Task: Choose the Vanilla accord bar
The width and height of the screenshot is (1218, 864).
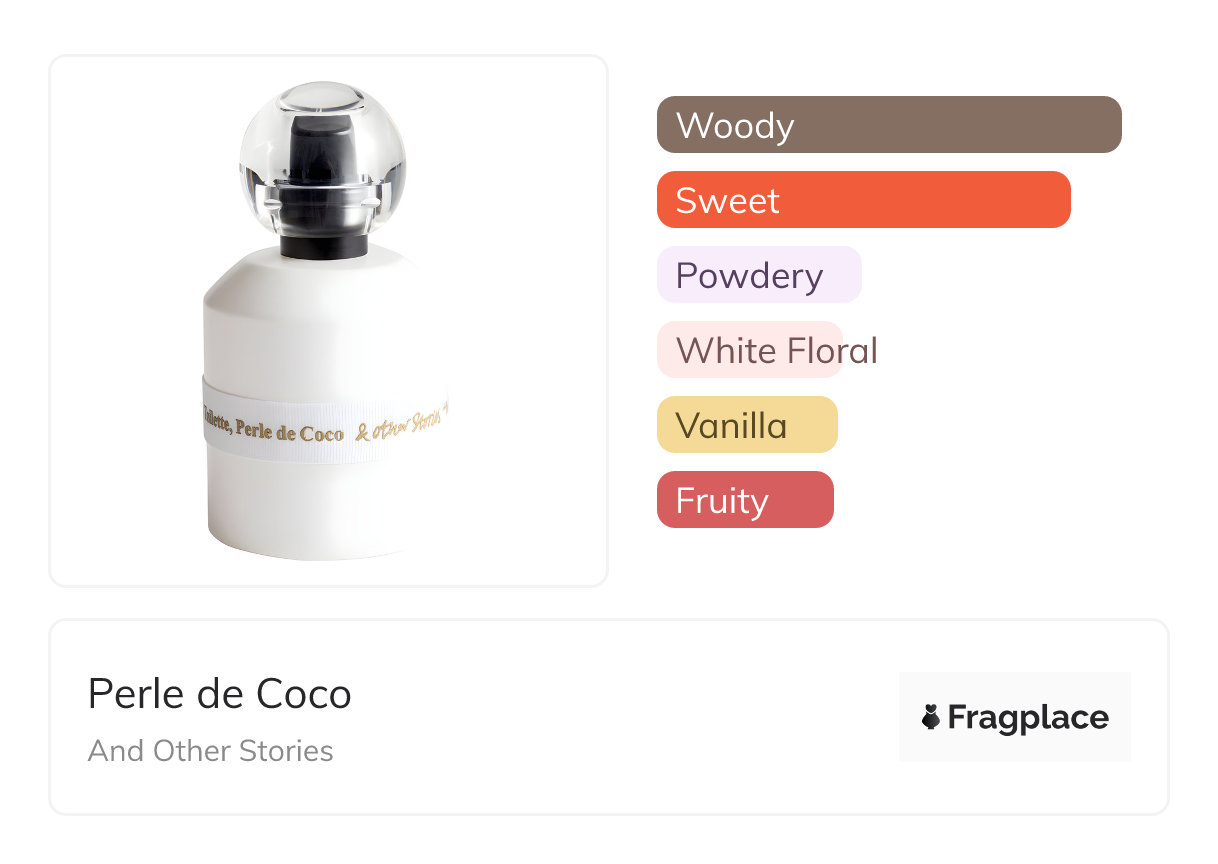Action: pyautogui.click(x=746, y=425)
